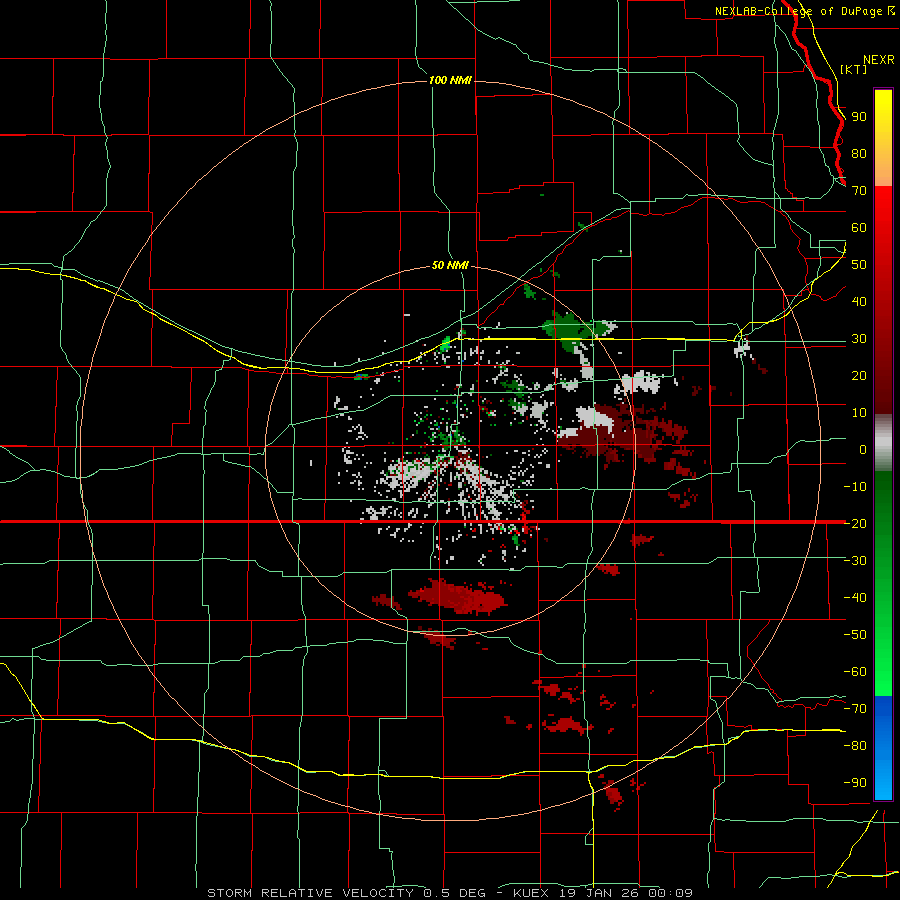The image size is (900, 900).
Task: Click the -40 value on velocity scale
Action: 855,598
